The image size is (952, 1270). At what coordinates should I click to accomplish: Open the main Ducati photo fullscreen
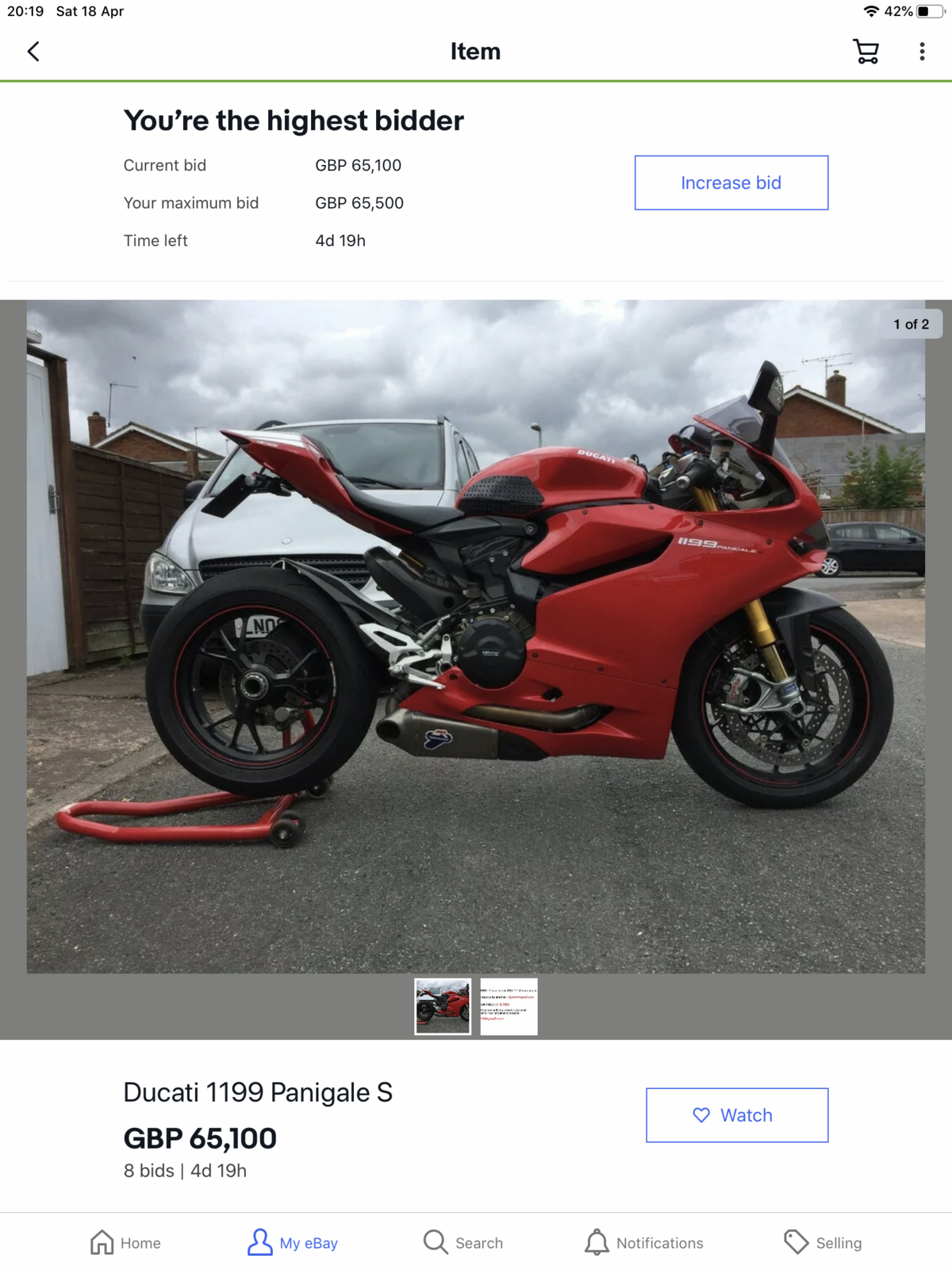(x=476, y=637)
